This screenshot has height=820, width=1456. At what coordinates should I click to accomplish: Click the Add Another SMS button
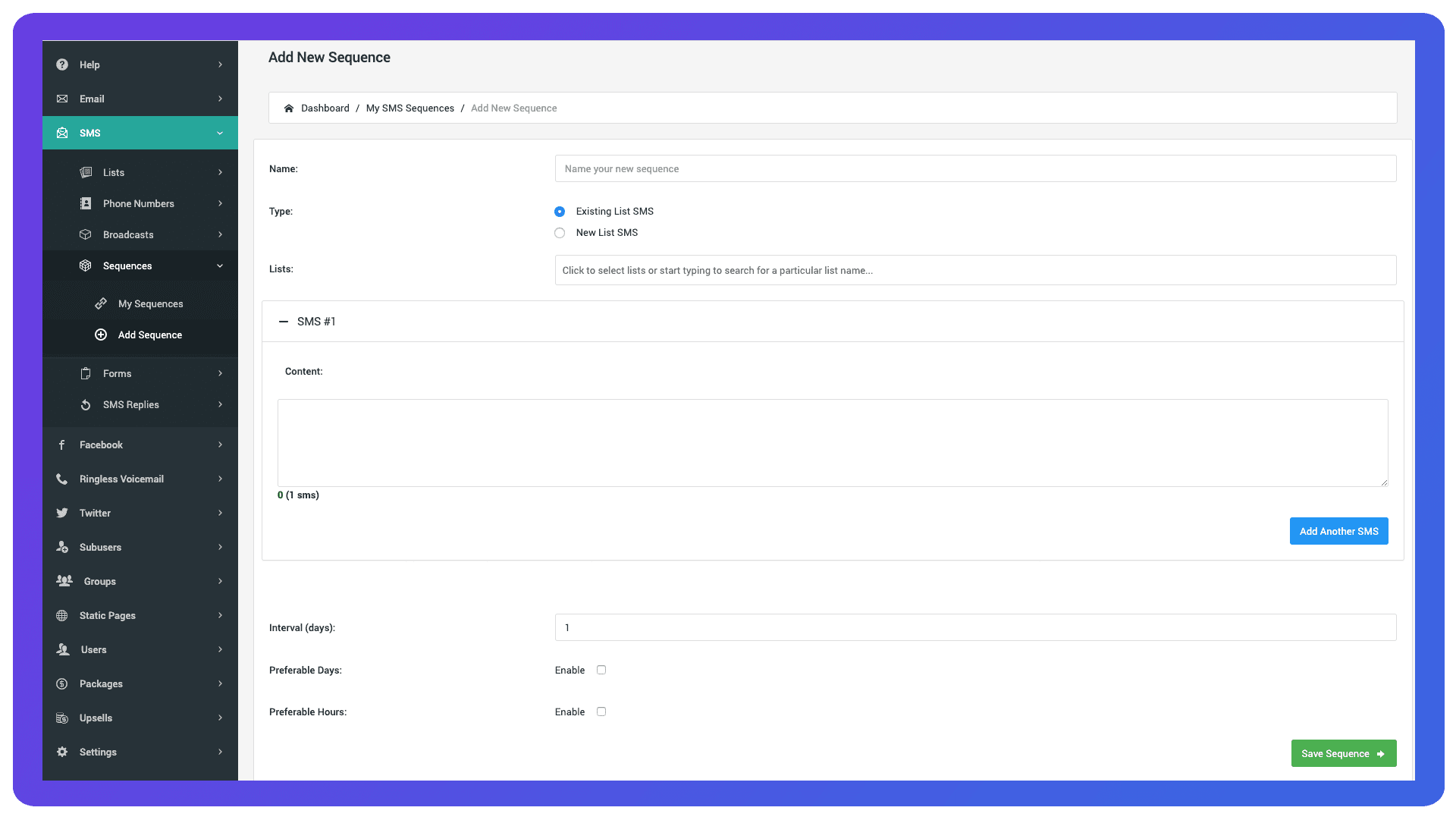click(1338, 531)
